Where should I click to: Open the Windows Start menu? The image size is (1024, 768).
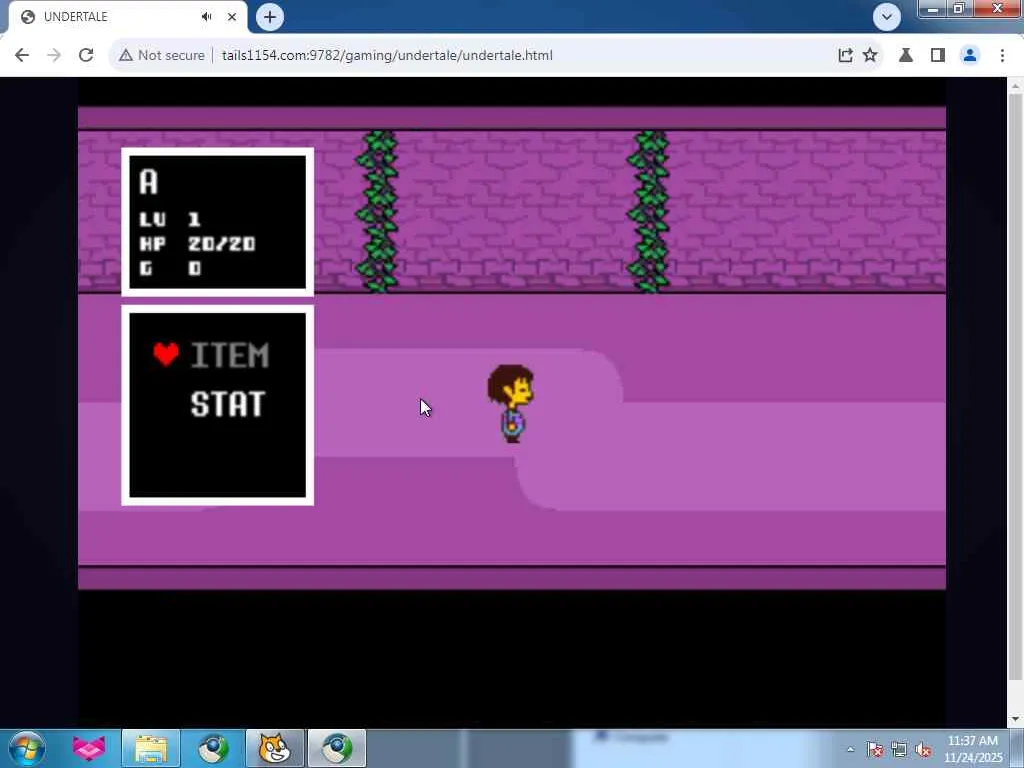(27, 748)
